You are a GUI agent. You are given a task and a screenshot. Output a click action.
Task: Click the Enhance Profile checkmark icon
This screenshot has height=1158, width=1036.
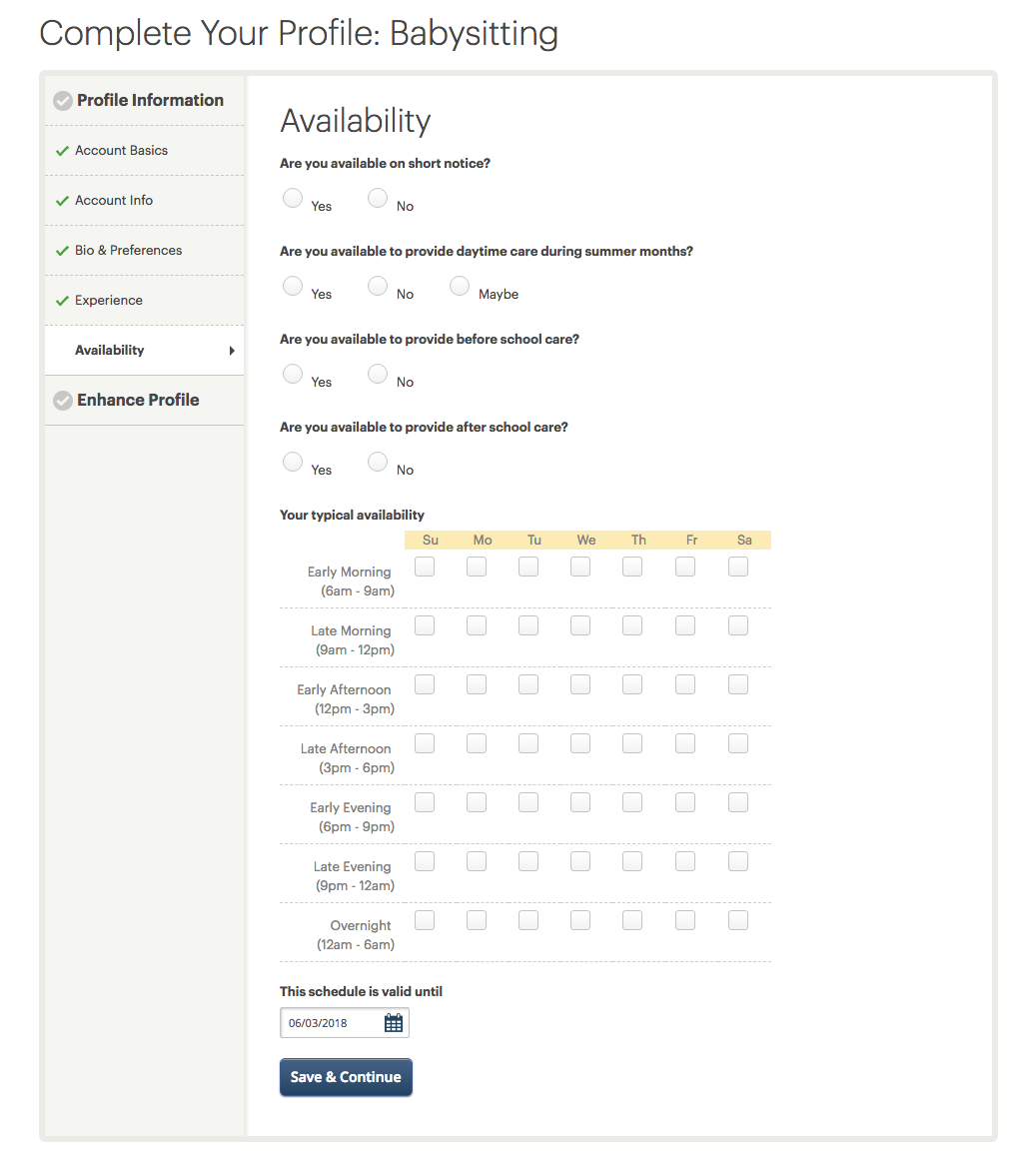click(x=62, y=401)
